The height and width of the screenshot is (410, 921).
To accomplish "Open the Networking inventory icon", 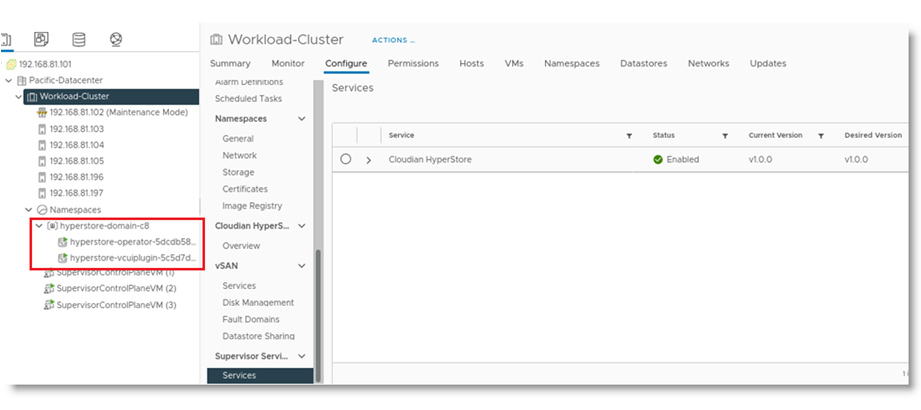I will click(x=116, y=39).
